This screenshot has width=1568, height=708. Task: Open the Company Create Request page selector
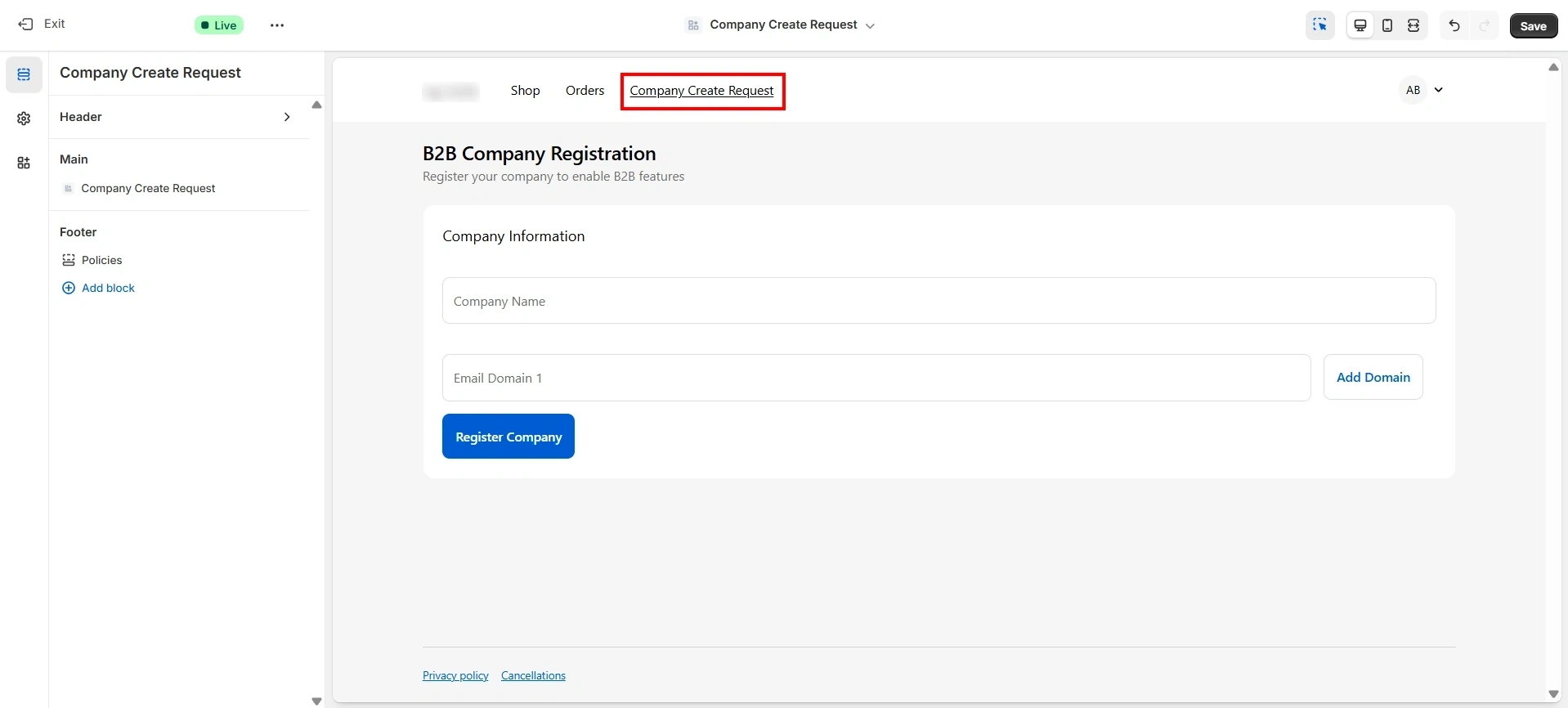tap(780, 25)
